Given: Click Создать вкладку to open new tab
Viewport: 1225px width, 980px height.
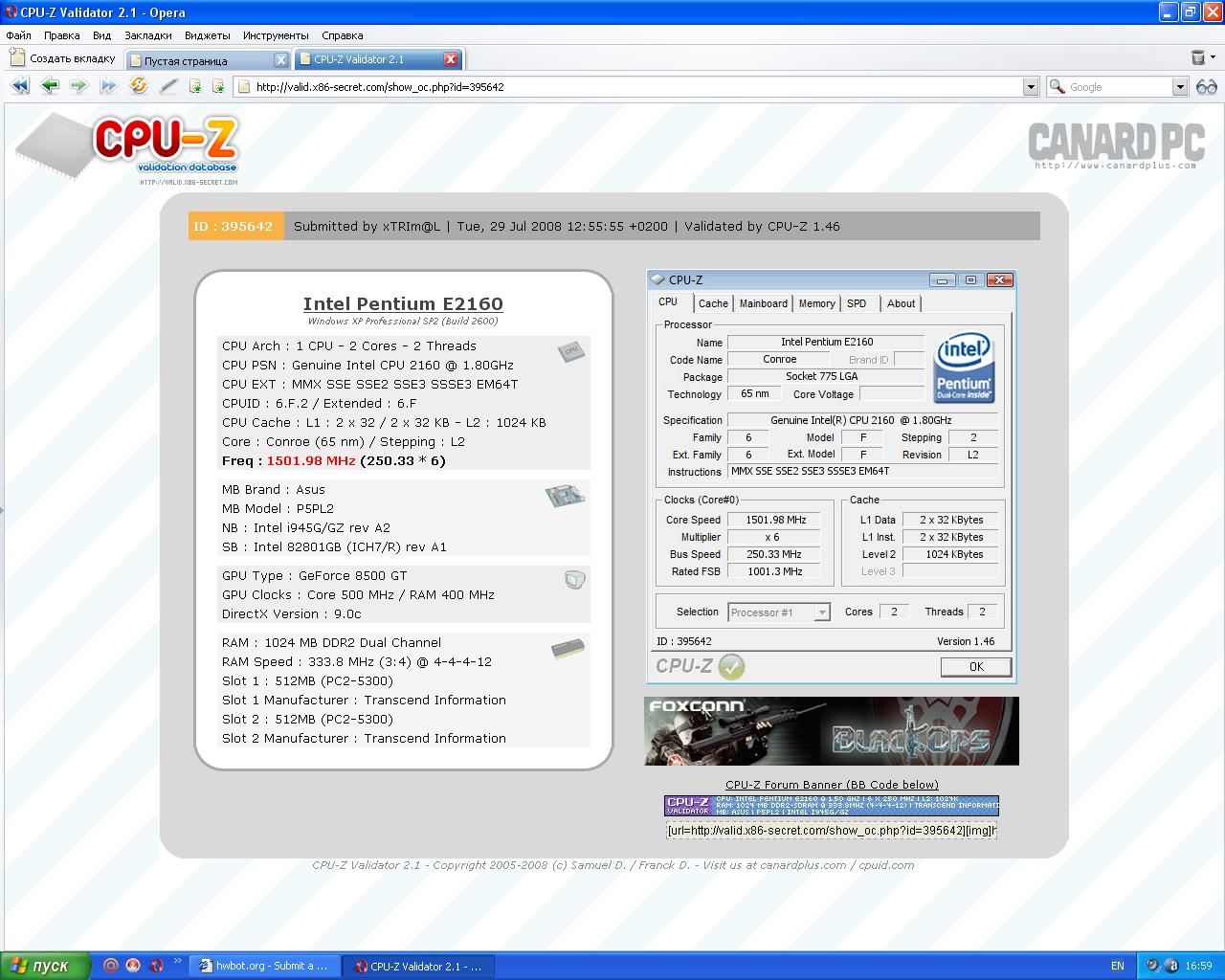Looking at the screenshot, I should (x=63, y=58).
